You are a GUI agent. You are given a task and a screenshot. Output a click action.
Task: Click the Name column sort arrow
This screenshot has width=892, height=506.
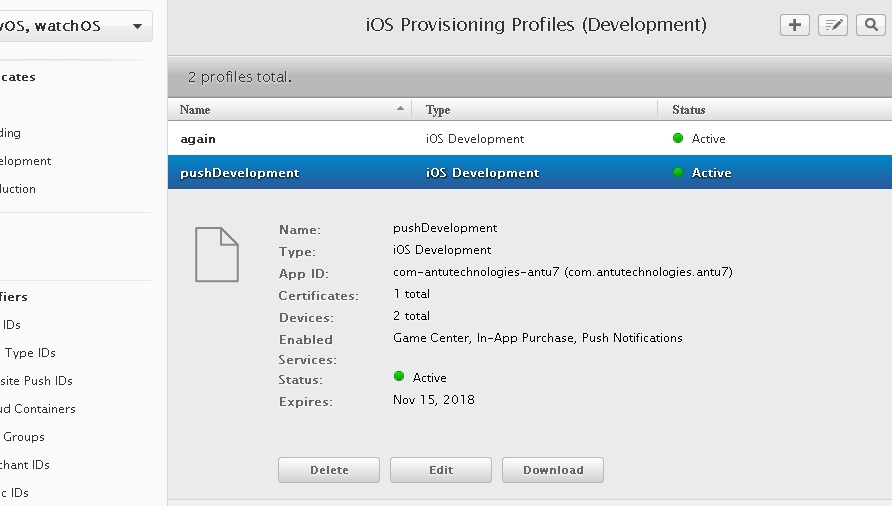tap(400, 108)
